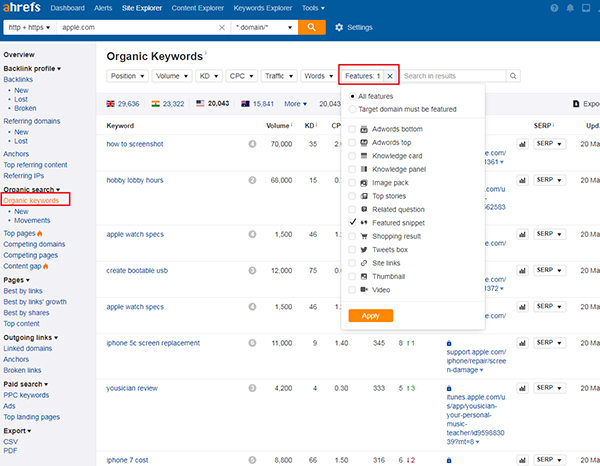Clear the Features filter with X
The width and height of the screenshot is (600, 466).
point(390,75)
